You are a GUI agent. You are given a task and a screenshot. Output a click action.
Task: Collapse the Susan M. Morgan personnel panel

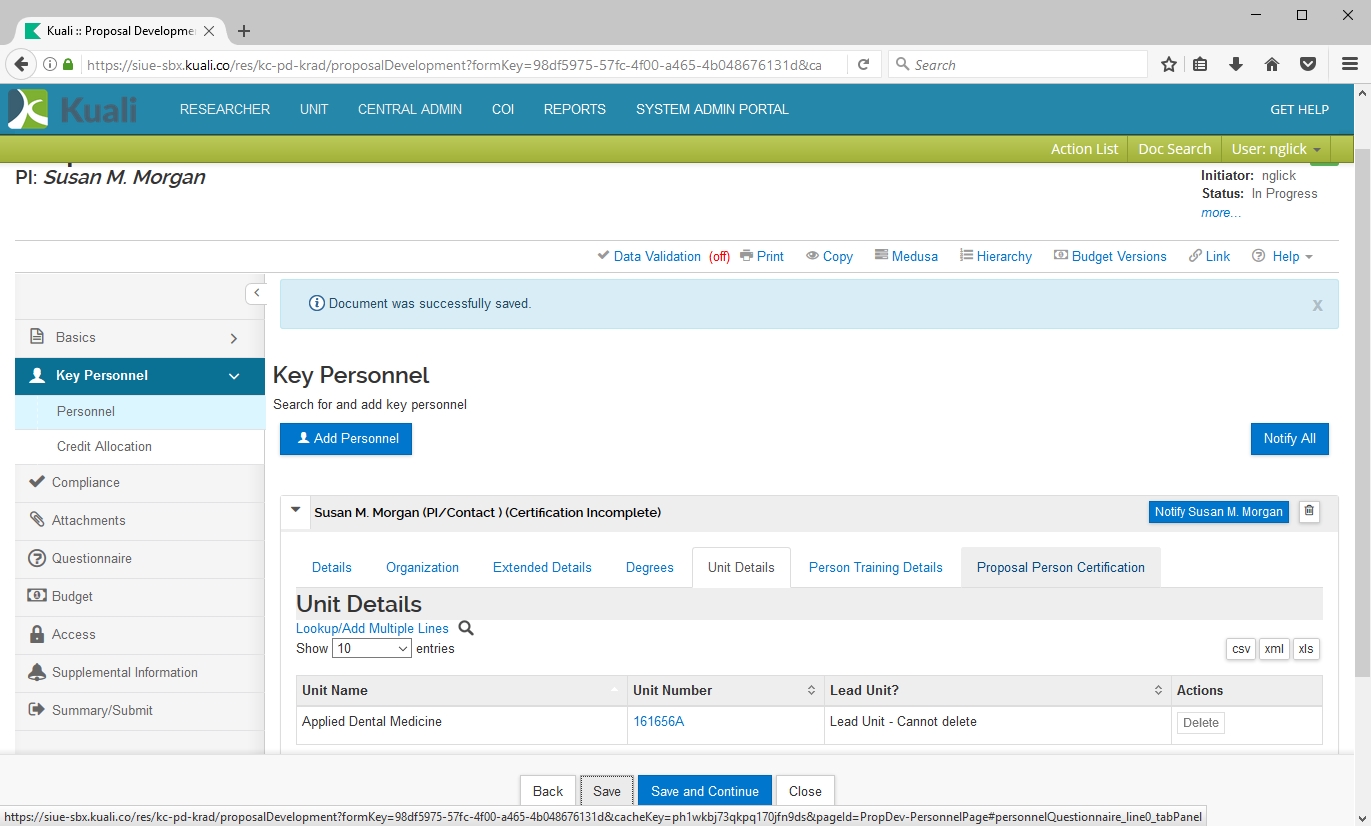pyautogui.click(x=295, y=511)
